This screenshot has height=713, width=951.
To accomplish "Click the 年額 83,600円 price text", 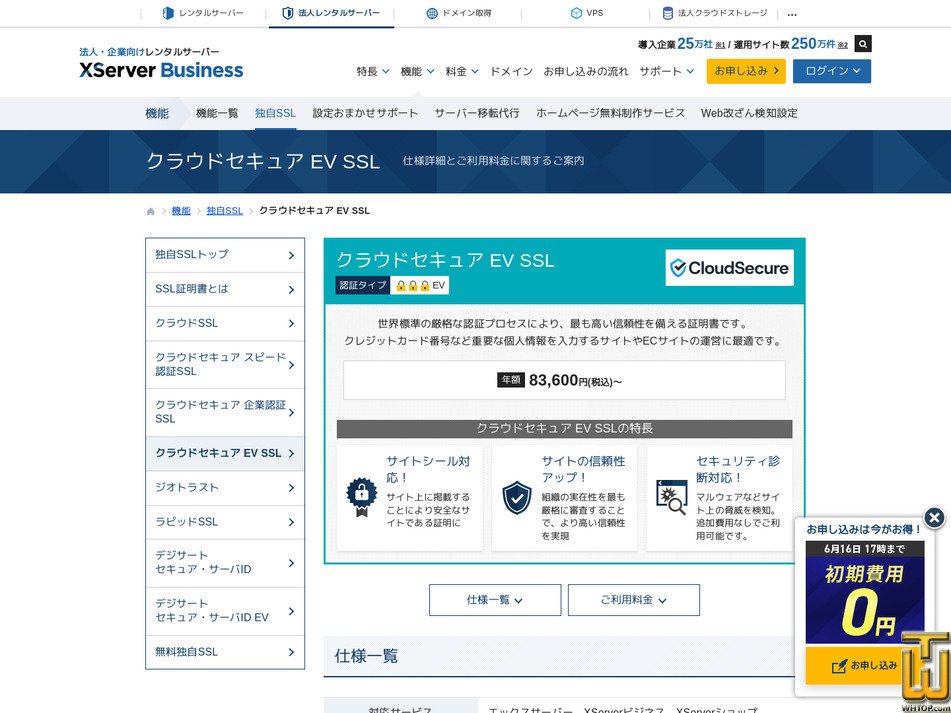I will pos(560,381).
